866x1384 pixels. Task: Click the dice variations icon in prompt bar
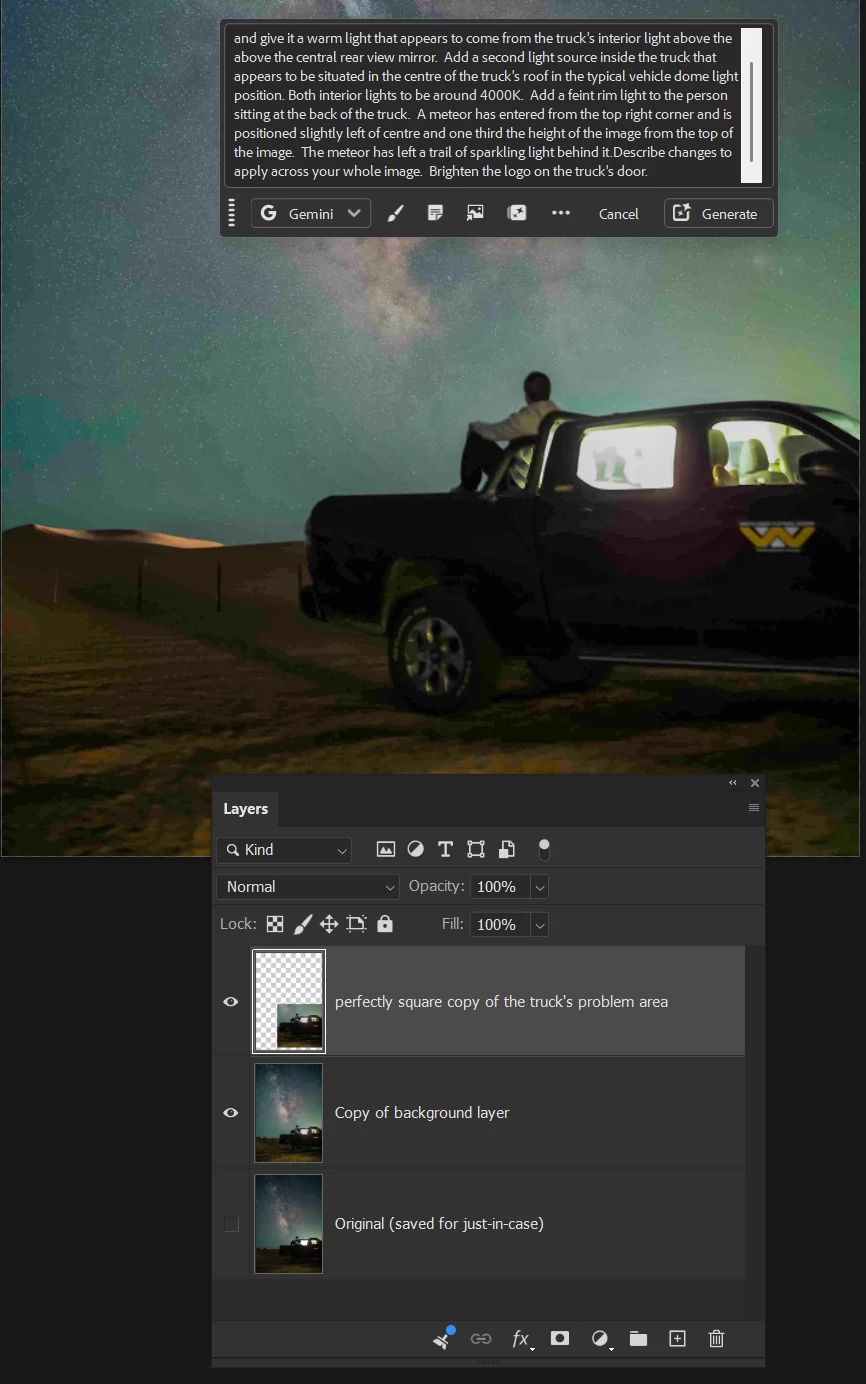(517, 213)
